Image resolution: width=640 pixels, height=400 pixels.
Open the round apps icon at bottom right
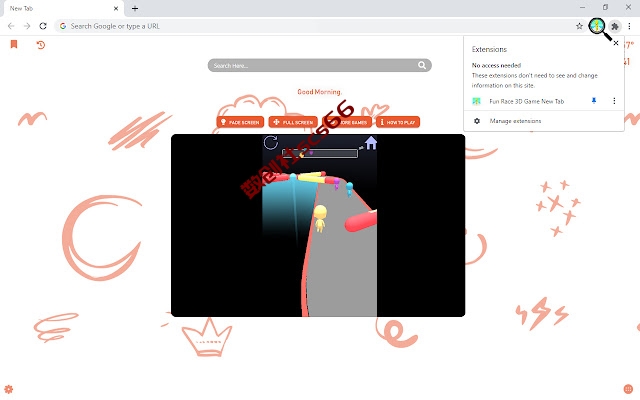[629, 389]
